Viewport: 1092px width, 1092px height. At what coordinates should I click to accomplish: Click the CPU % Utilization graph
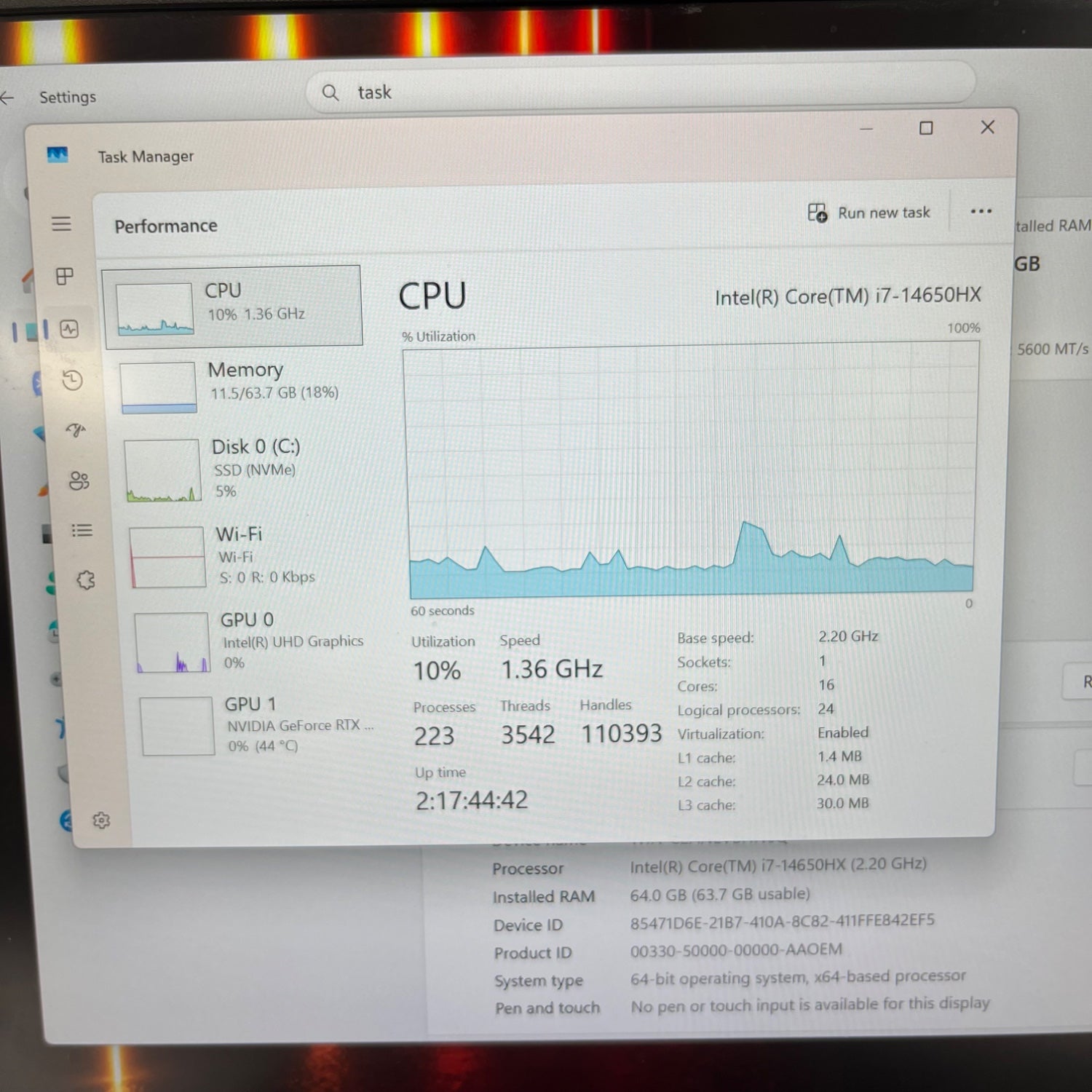point(691,470)
